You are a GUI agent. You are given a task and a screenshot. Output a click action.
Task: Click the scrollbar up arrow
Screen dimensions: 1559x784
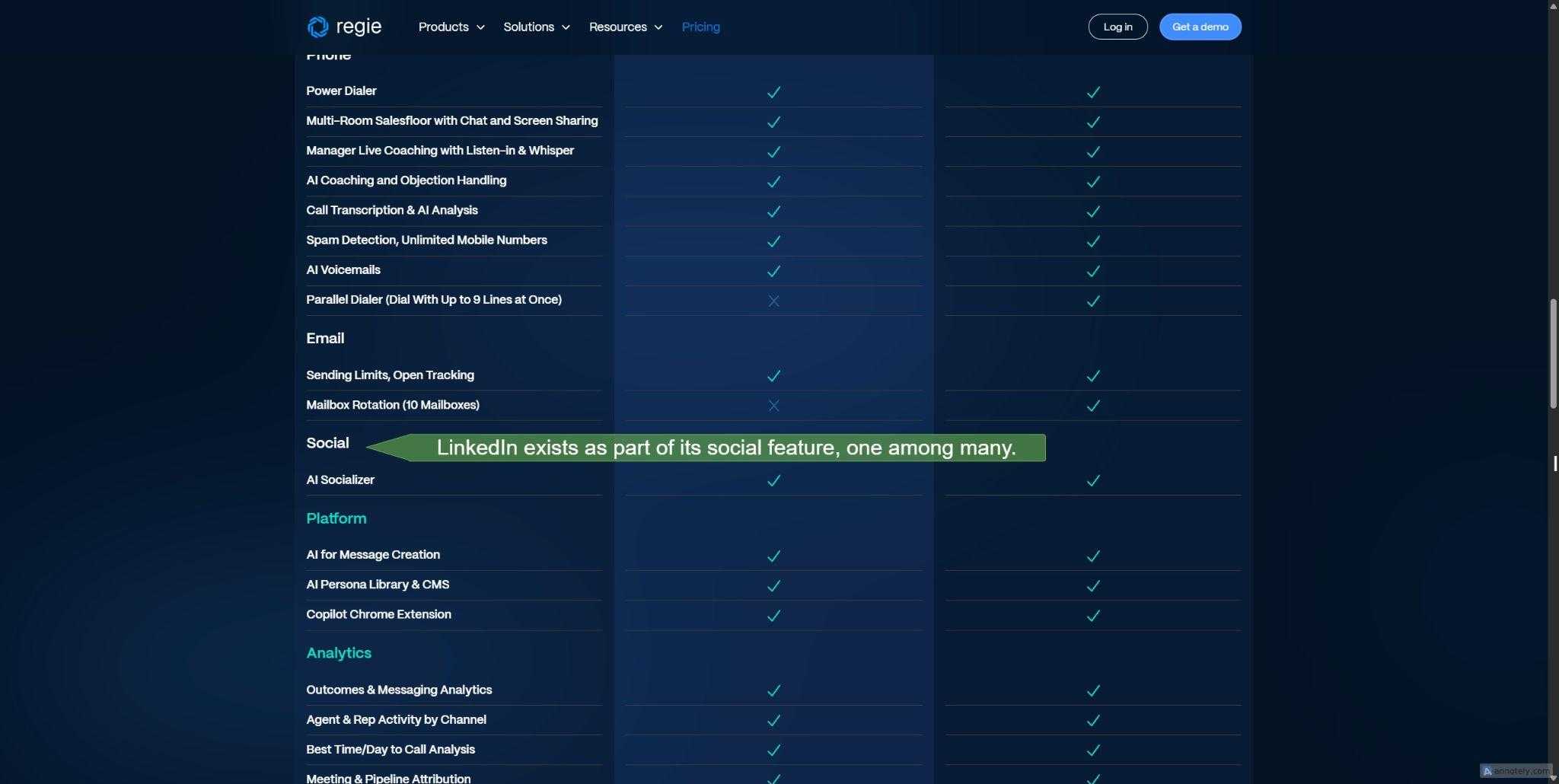click(1553, 5)
